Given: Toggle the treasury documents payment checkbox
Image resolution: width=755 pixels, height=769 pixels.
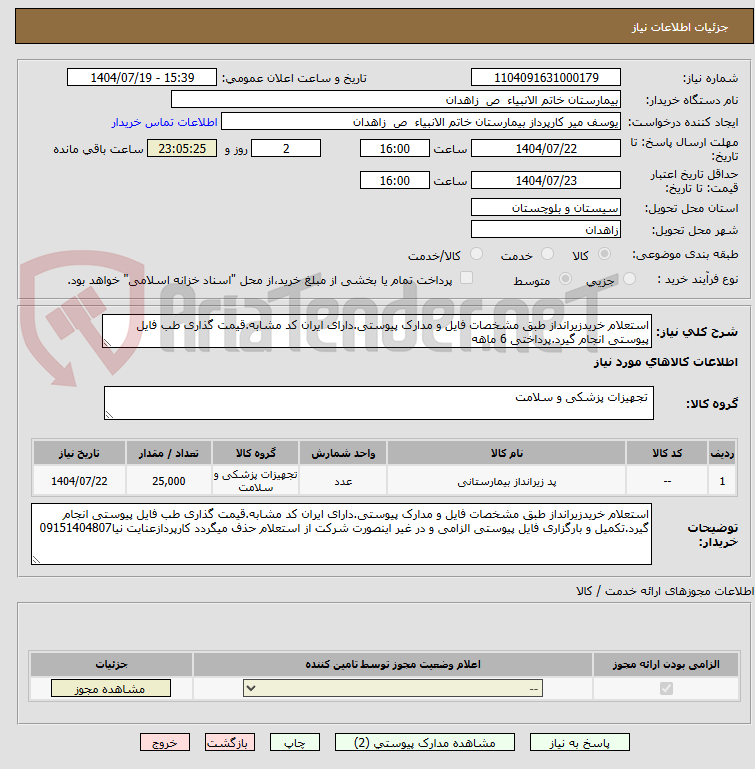Looking at the screenshot, I should [467, 278].
